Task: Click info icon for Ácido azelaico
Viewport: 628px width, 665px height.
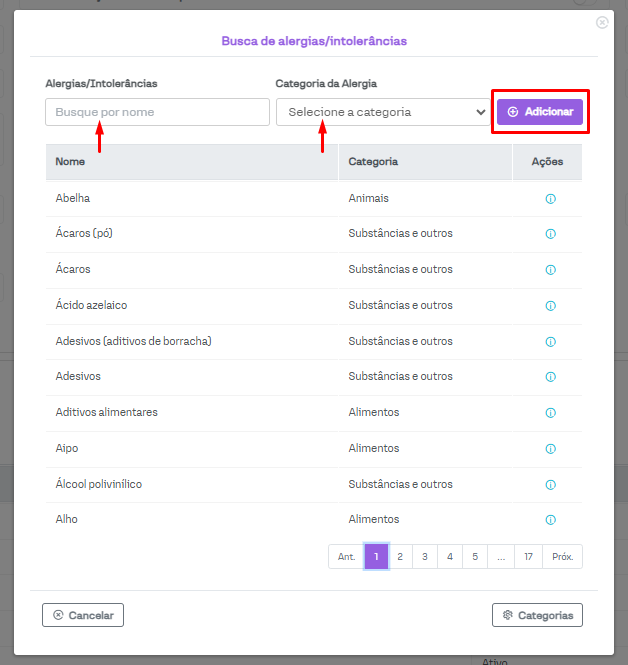Action: coord(550,306)
